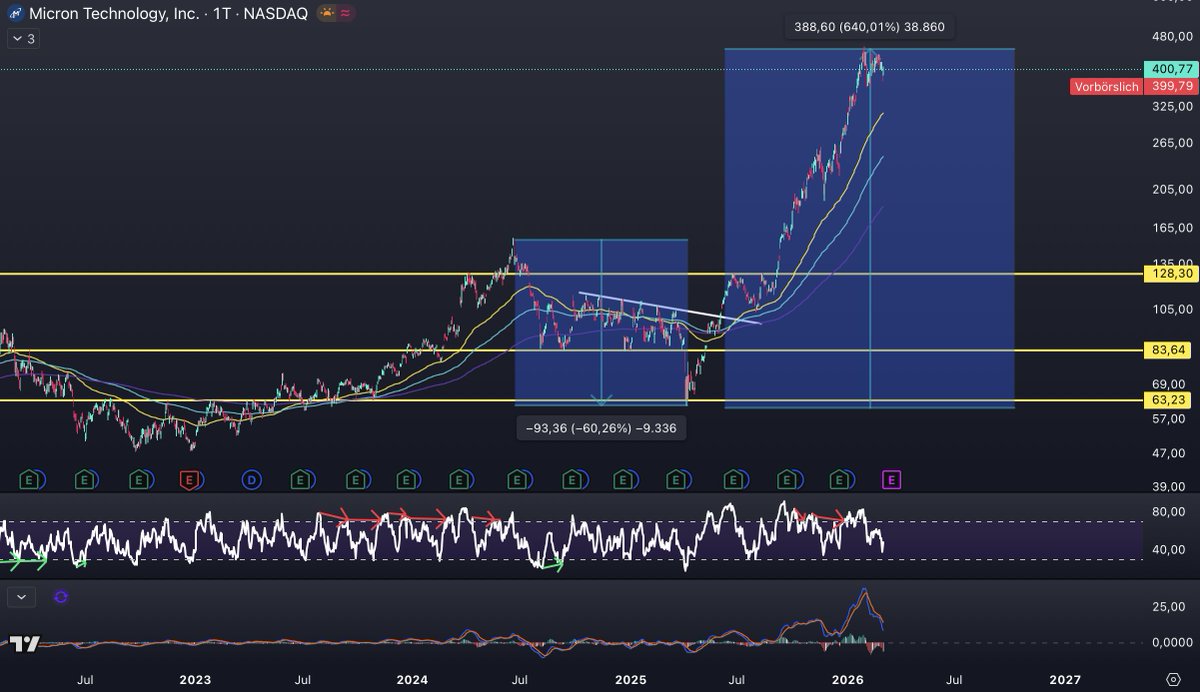Click the Micron symbol logo icon
Viewport: 1200px width, 692px height.
tap(15, 14)
